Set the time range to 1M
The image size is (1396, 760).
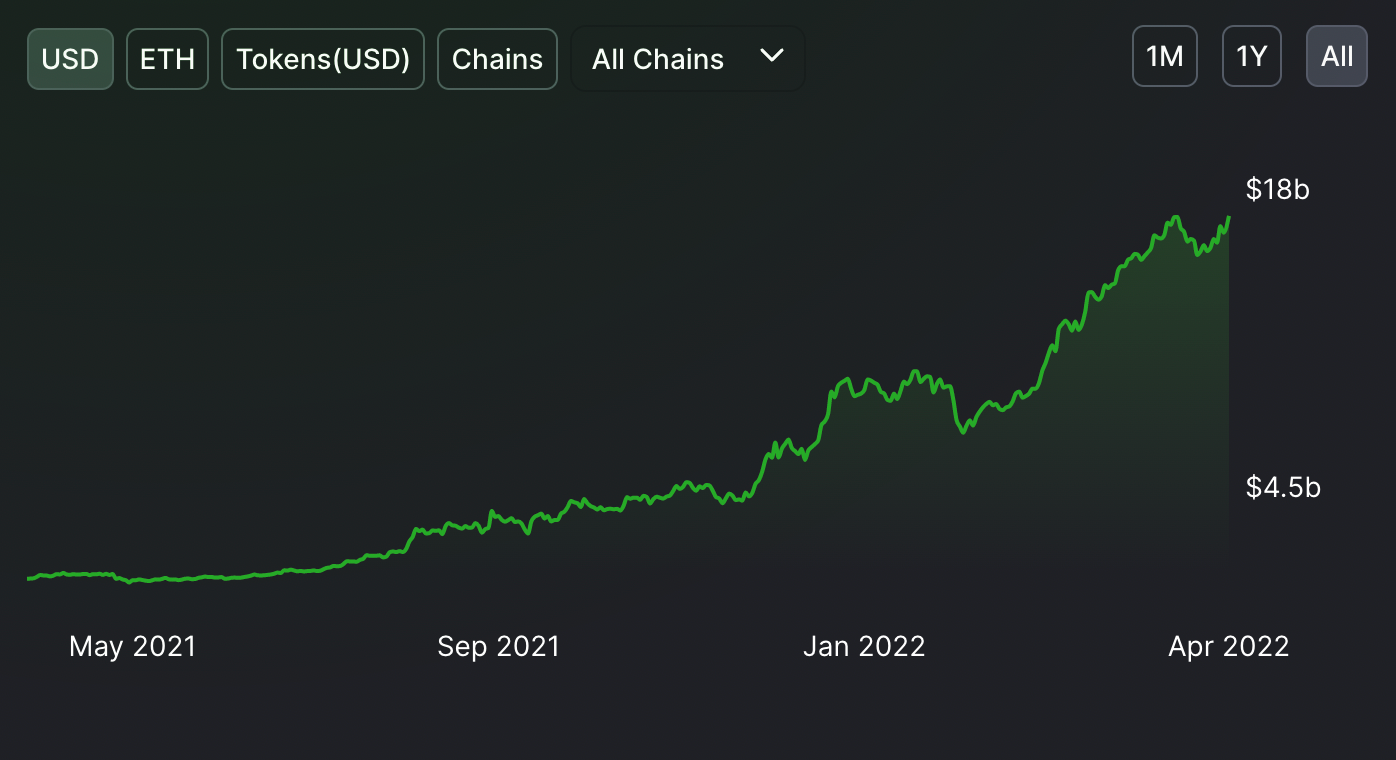1164,56
